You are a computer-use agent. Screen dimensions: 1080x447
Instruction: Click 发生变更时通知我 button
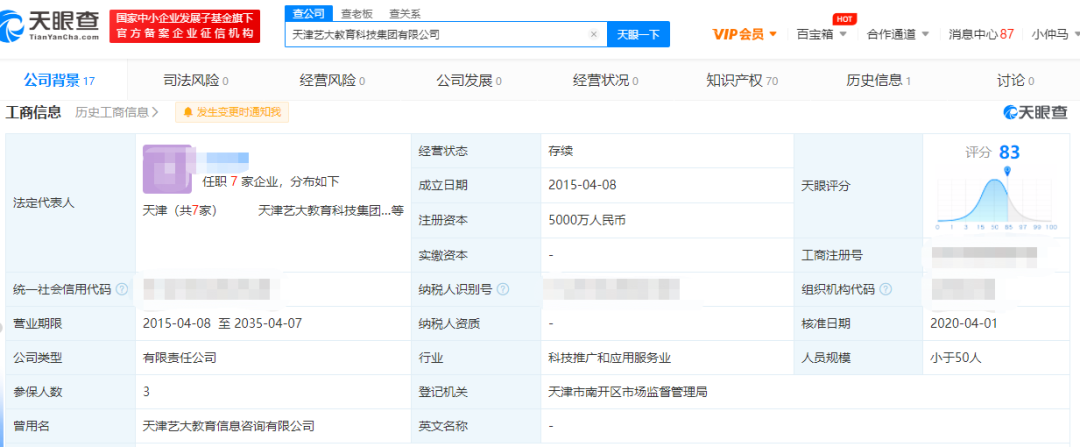pos(232,112)
